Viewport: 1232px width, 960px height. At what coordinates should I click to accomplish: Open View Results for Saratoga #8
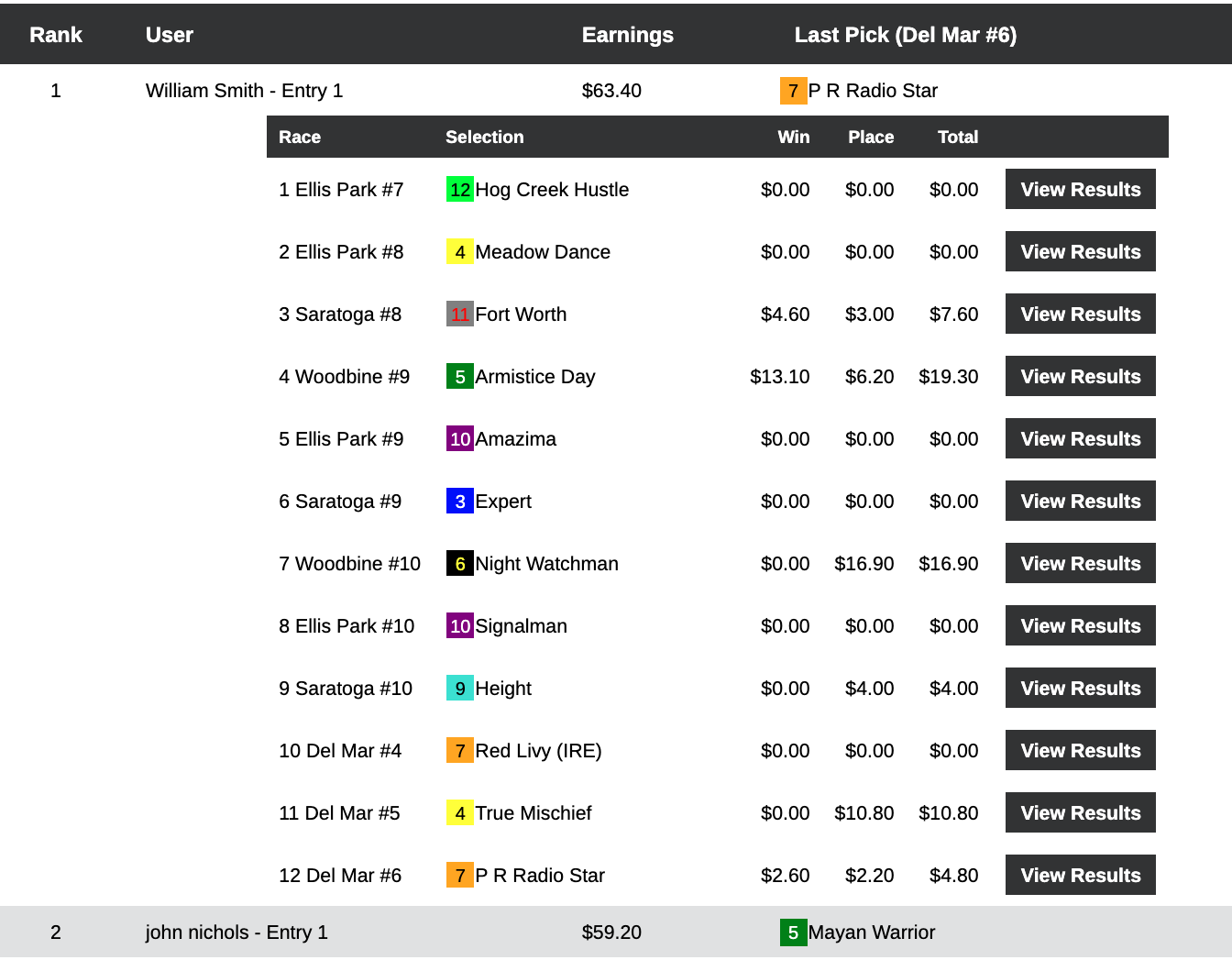click(1080, 314)
